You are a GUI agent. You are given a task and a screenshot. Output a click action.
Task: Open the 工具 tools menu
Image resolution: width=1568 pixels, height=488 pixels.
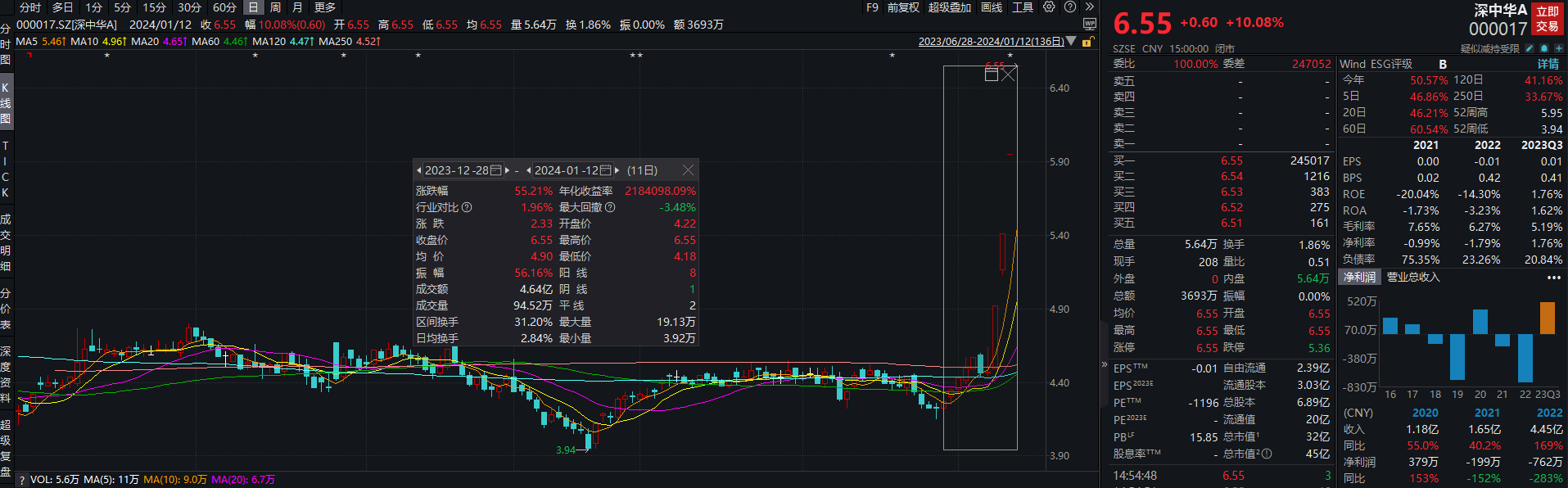click(1023, 7)
